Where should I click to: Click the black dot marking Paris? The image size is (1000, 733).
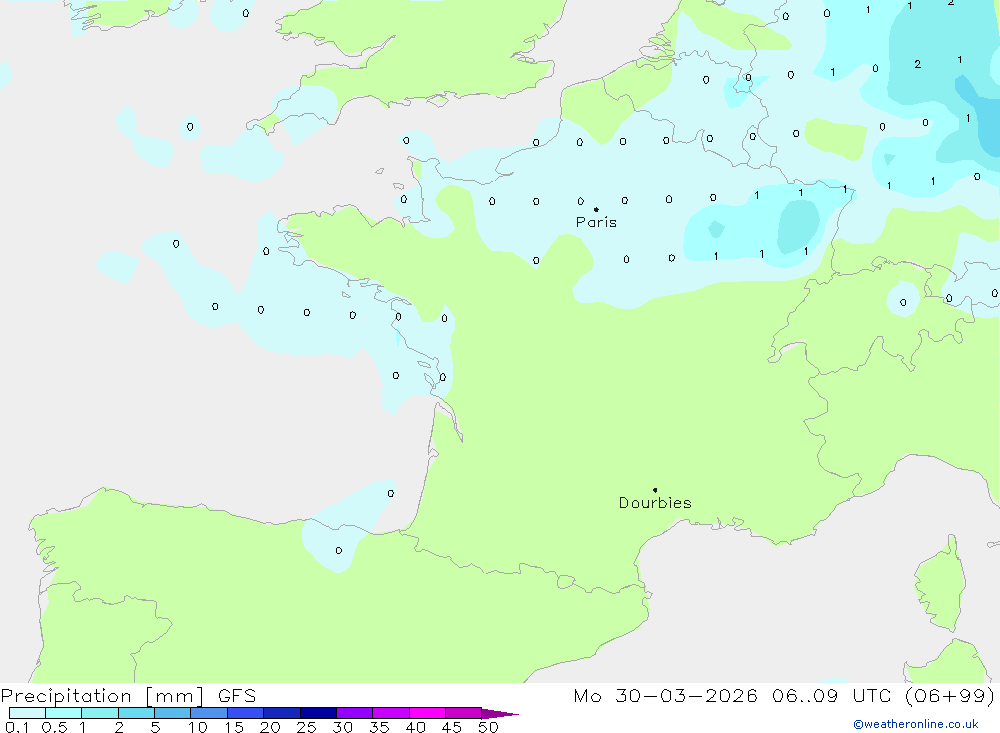click(x=596, y=209)
